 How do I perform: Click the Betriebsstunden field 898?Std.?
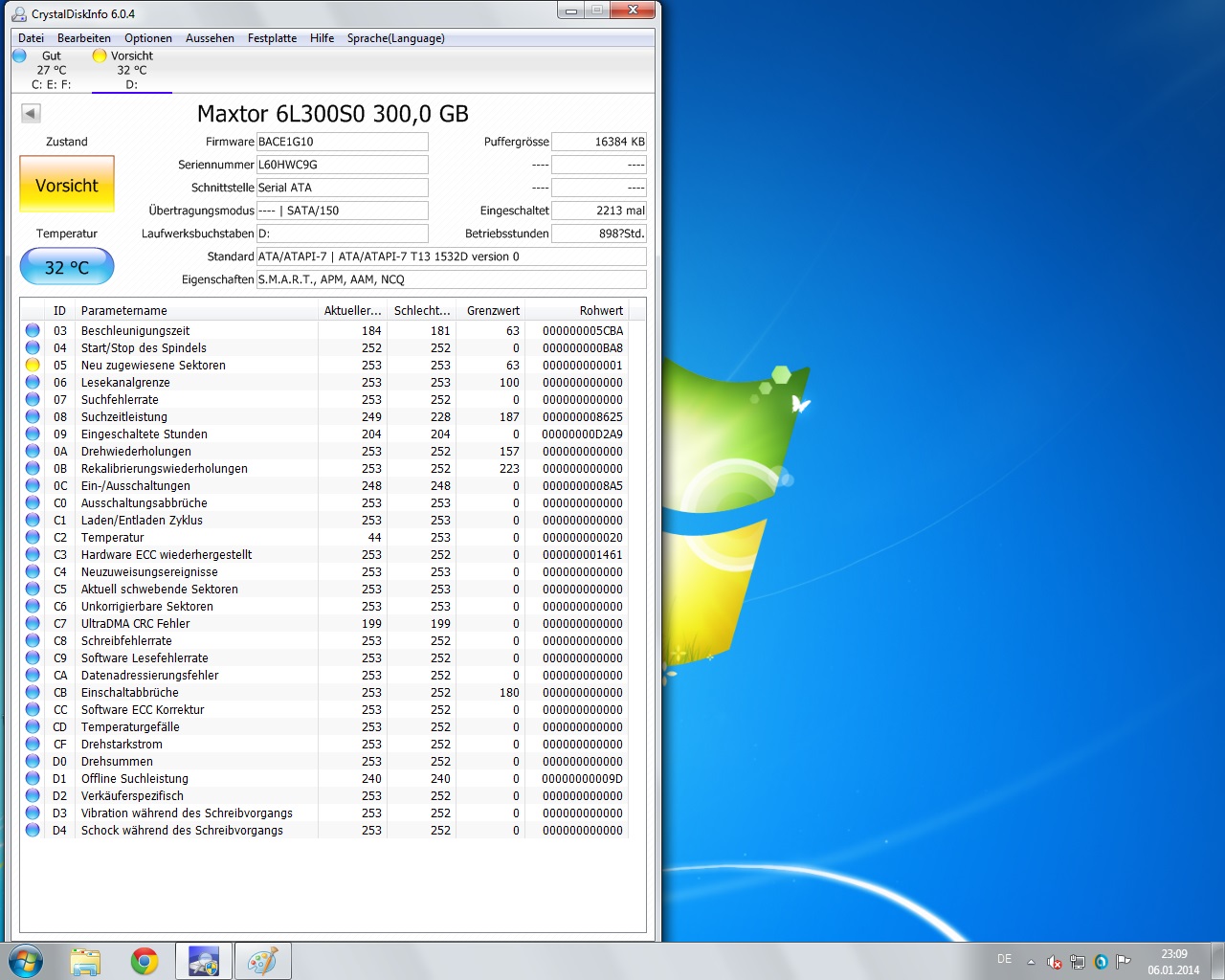pos(599,234)
